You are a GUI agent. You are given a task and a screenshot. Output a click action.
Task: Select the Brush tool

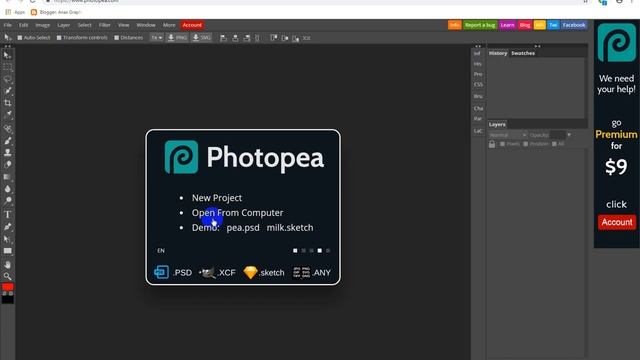7,141
